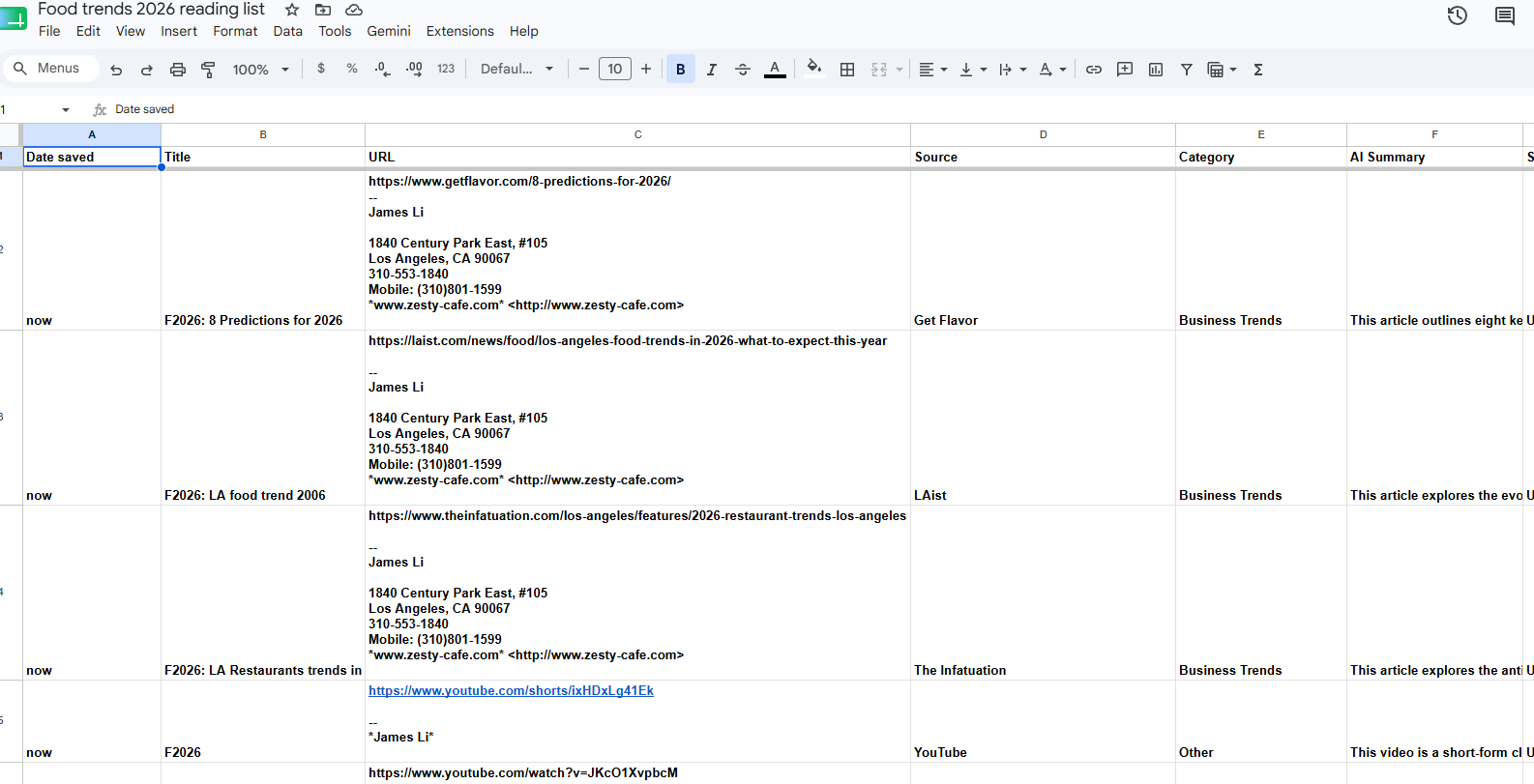Increase decimal places icon
The image size is (1534, 784).
(x=414, y=69)
